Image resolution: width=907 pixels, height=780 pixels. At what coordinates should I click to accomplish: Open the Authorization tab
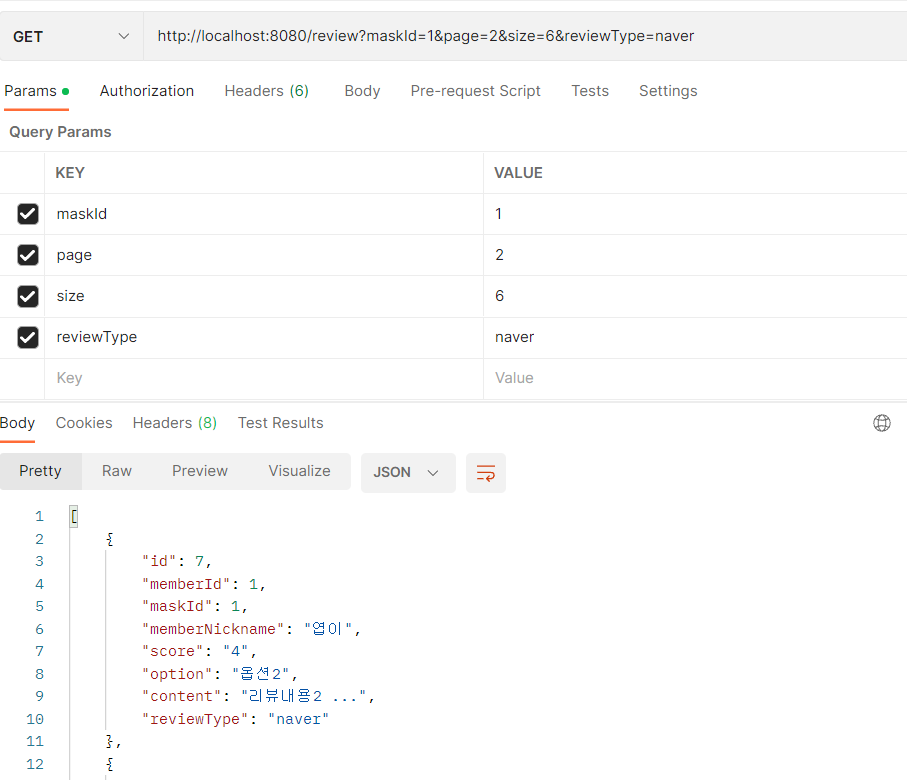pyautogui.click(x=147, y=91)
